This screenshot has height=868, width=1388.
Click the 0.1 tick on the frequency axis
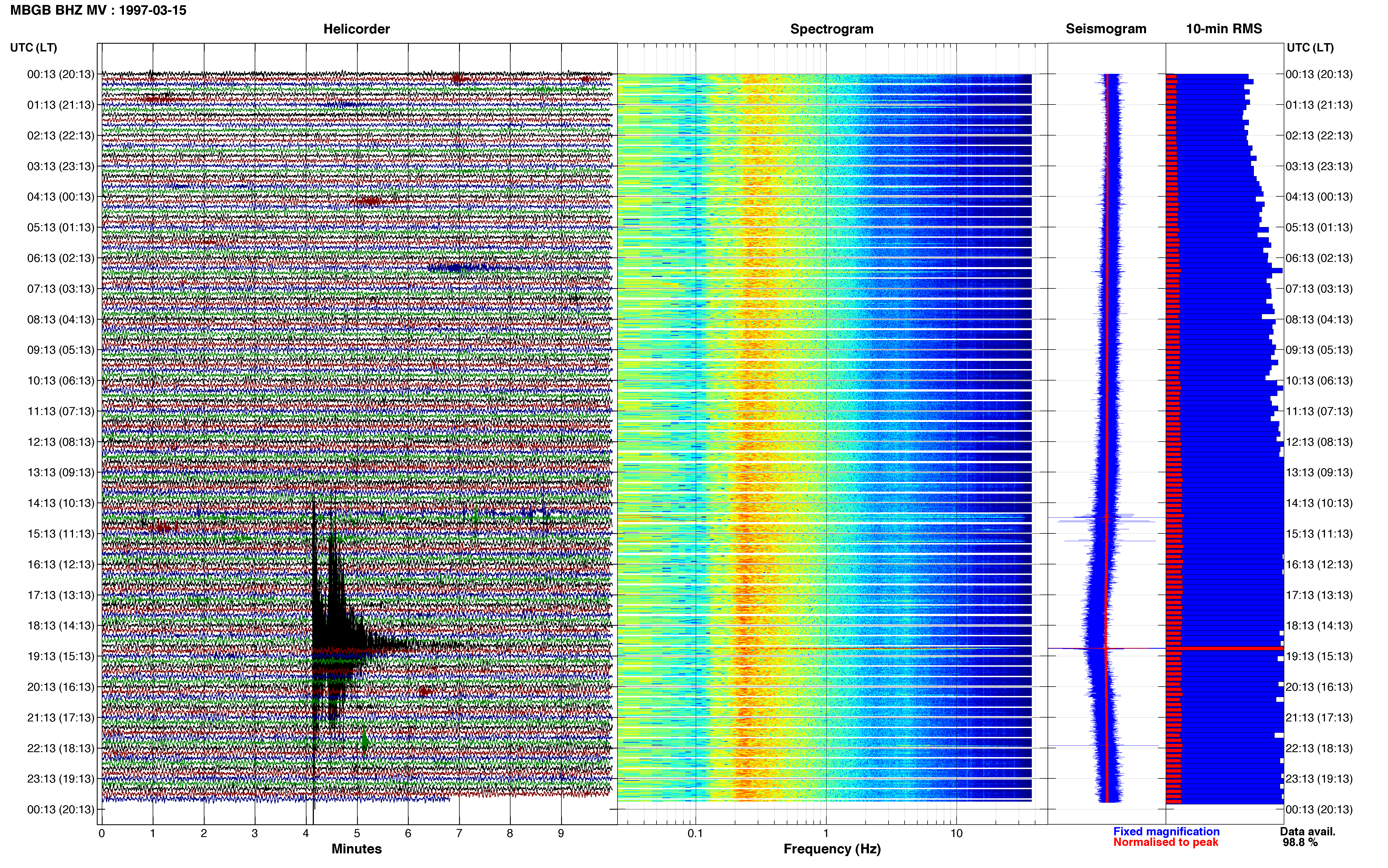pyautogui.click(x=695, y=833)
